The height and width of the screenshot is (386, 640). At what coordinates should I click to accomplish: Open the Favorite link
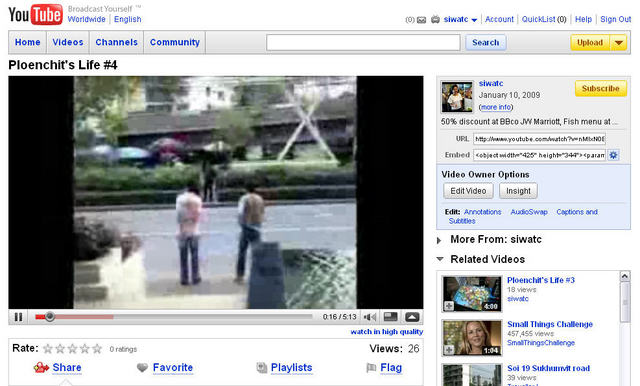173,368
